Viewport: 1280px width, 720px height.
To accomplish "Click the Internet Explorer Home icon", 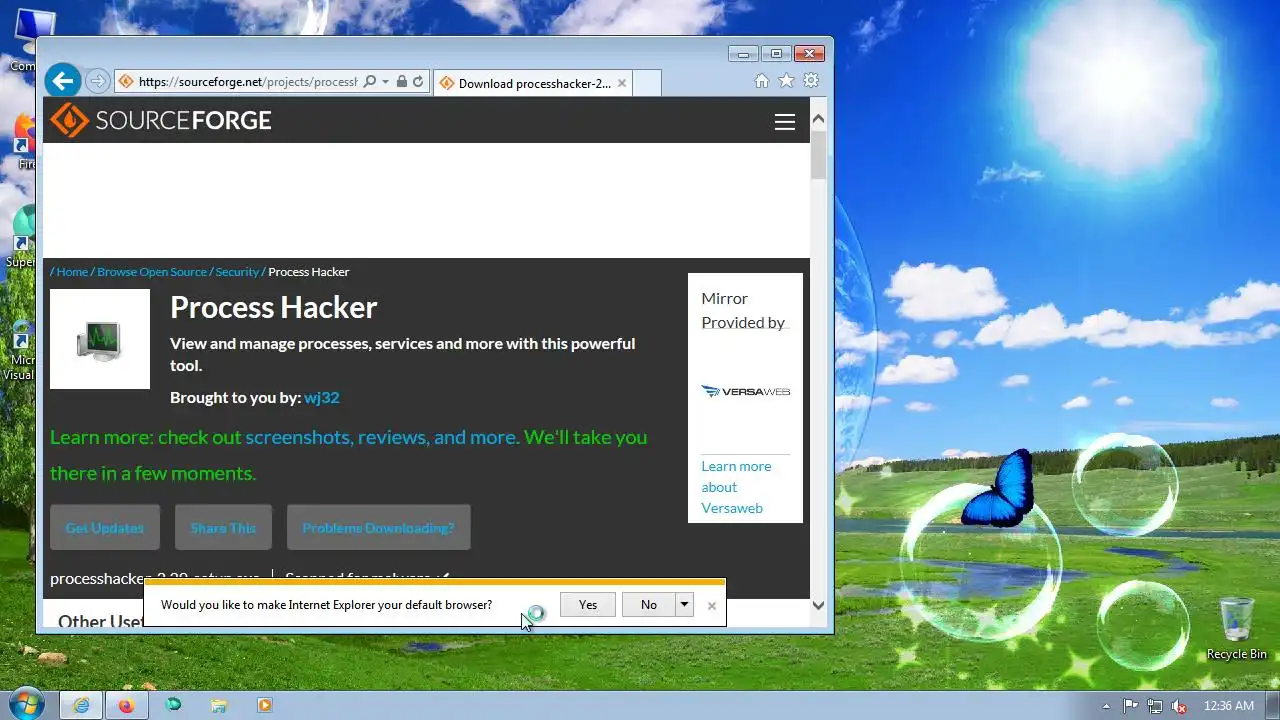I will click(762, 81).
